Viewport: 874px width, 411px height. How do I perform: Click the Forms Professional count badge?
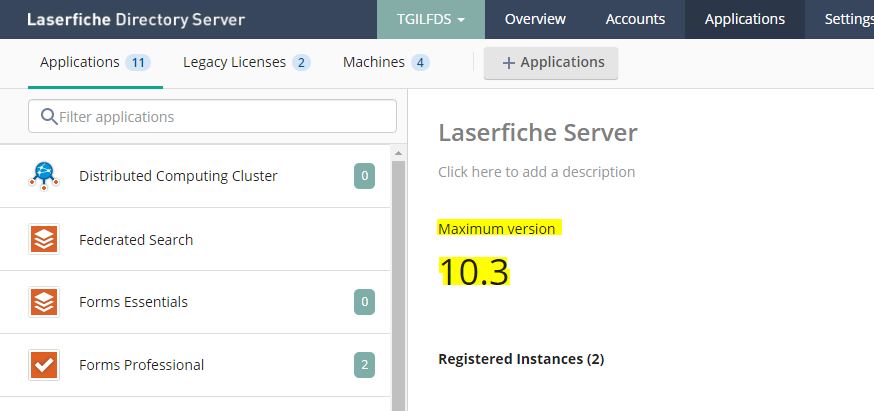(364, 365)
